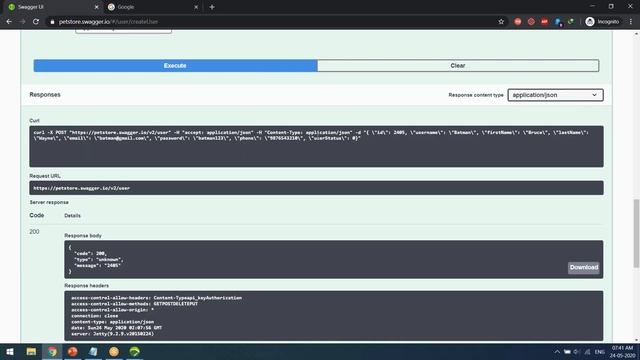Click the address bar URL

109,22
